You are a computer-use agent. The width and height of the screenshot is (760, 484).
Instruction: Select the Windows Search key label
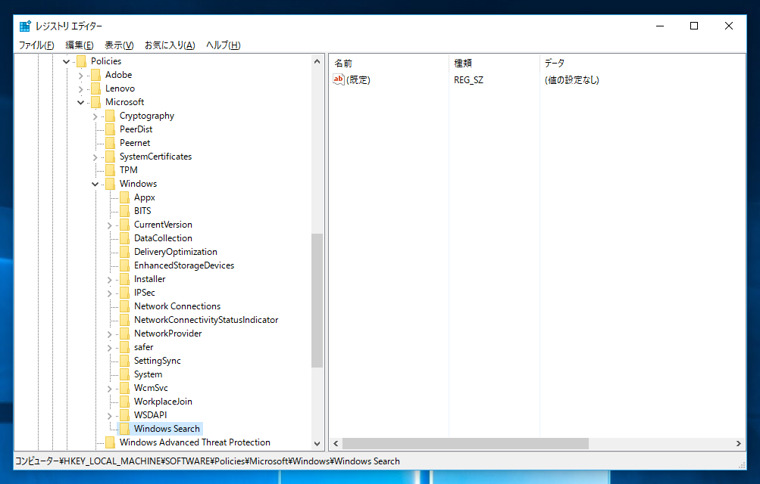pyautogui.click(x=167, y=428)
